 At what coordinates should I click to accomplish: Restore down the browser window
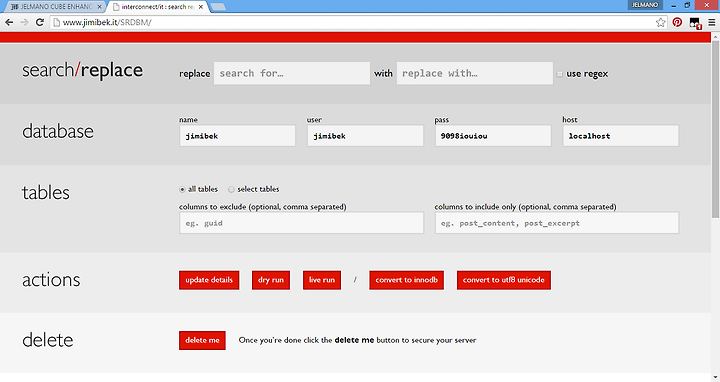[x=687, y=5]
